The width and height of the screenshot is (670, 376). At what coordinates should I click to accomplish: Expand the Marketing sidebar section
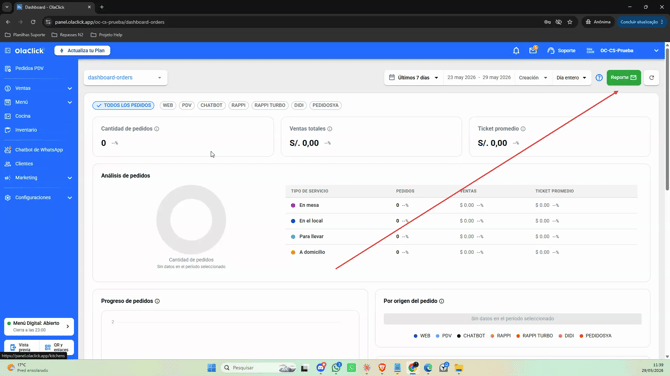coord(39,178)
